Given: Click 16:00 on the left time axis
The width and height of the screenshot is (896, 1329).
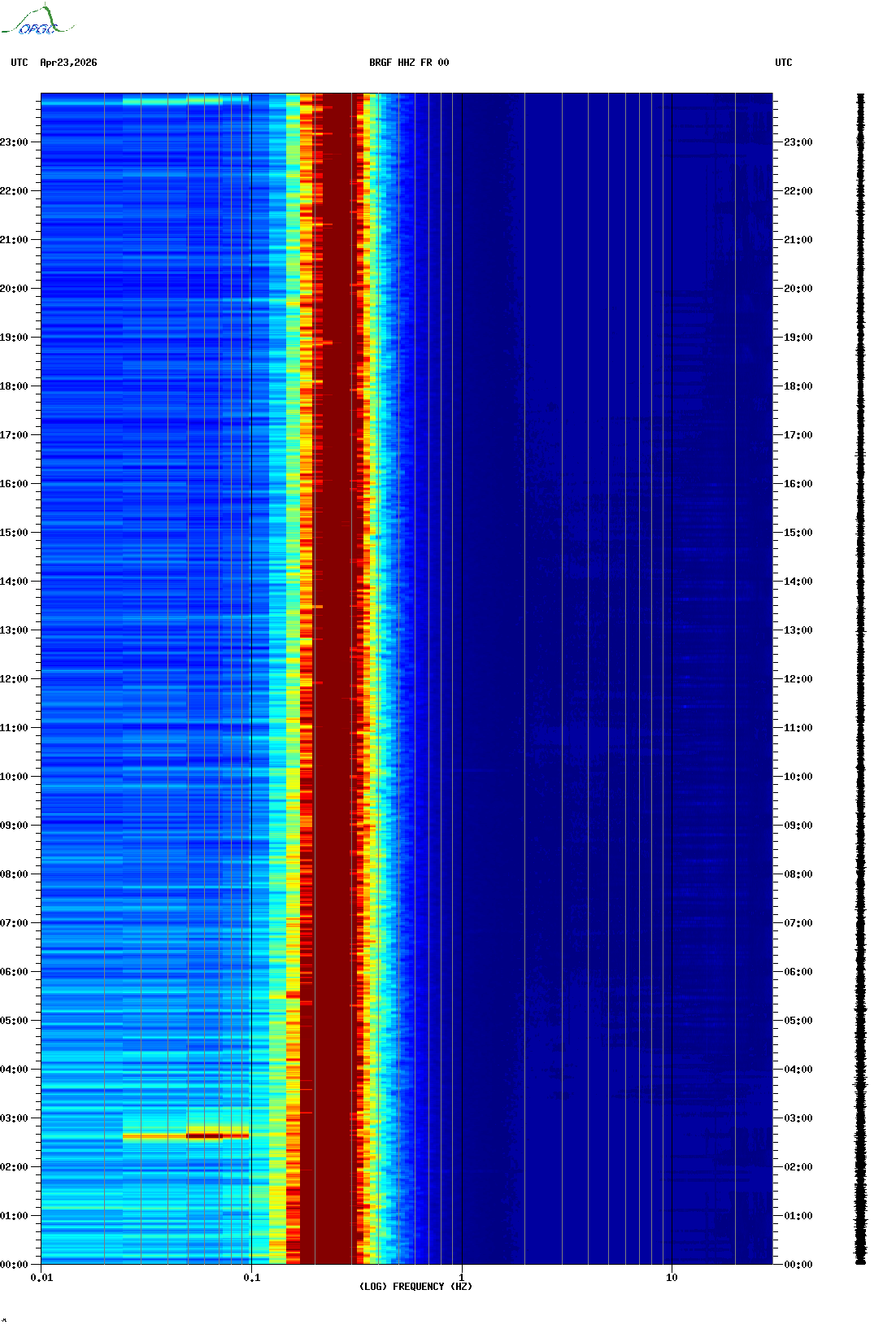Looking at the screenshot, I should tap(14, 484).
